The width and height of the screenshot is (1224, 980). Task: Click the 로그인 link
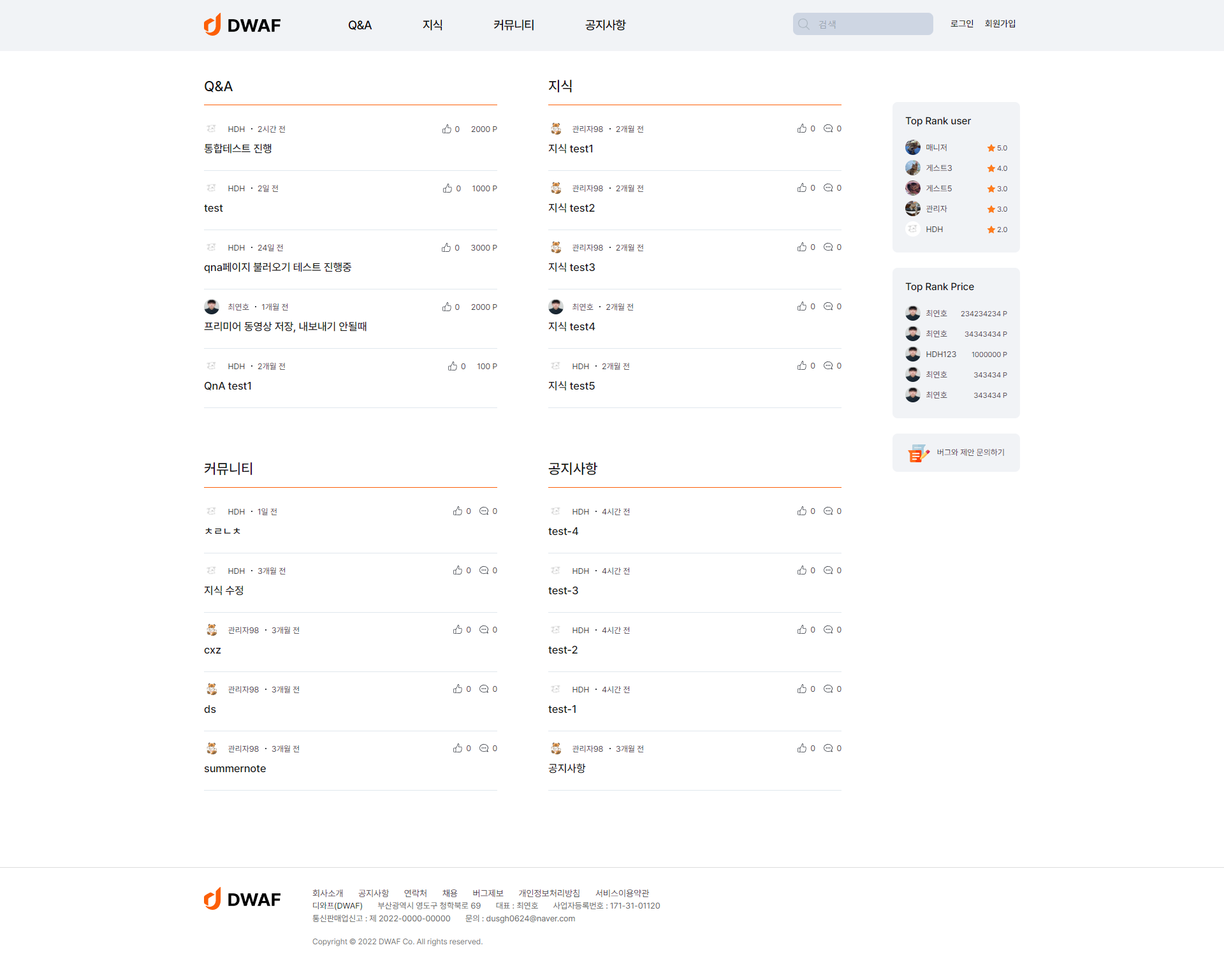[961, 24]
